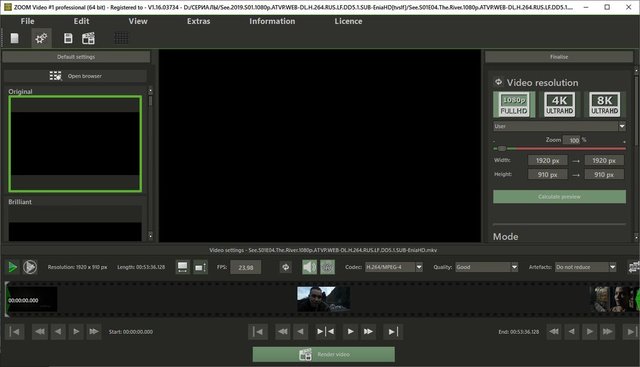Viewport: 640px width, 367px height.
Task: Click the clapperboard render icon in toolbar
Action: (88, 38)
